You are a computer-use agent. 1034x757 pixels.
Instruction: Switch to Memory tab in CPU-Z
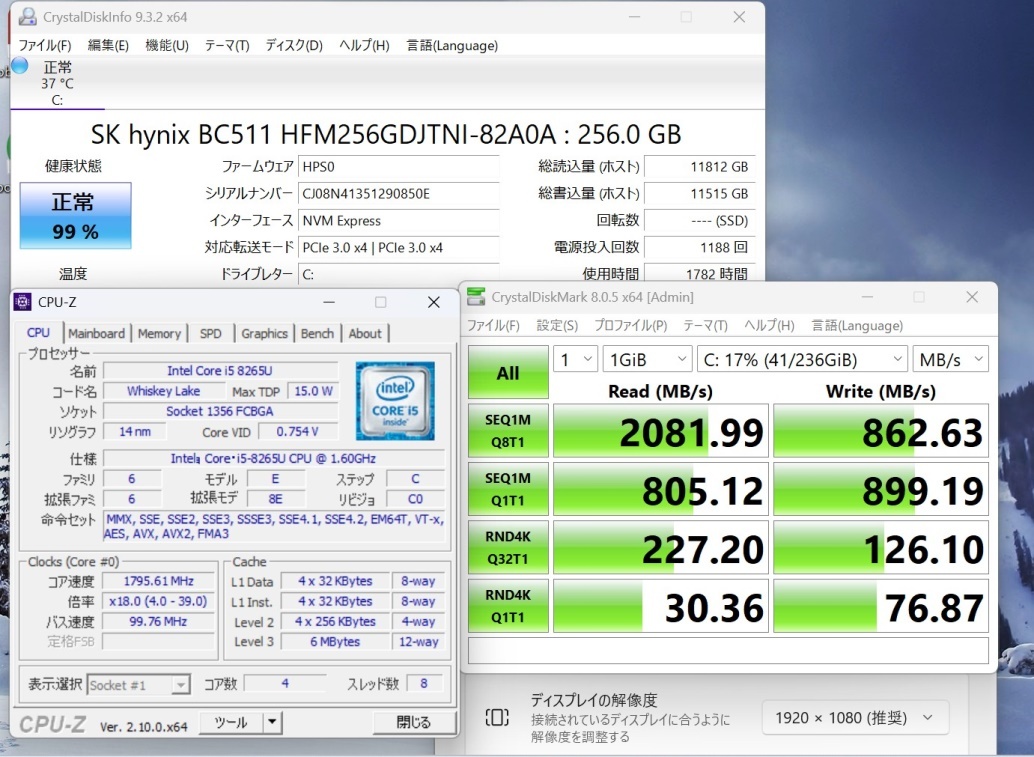[159, 334]
